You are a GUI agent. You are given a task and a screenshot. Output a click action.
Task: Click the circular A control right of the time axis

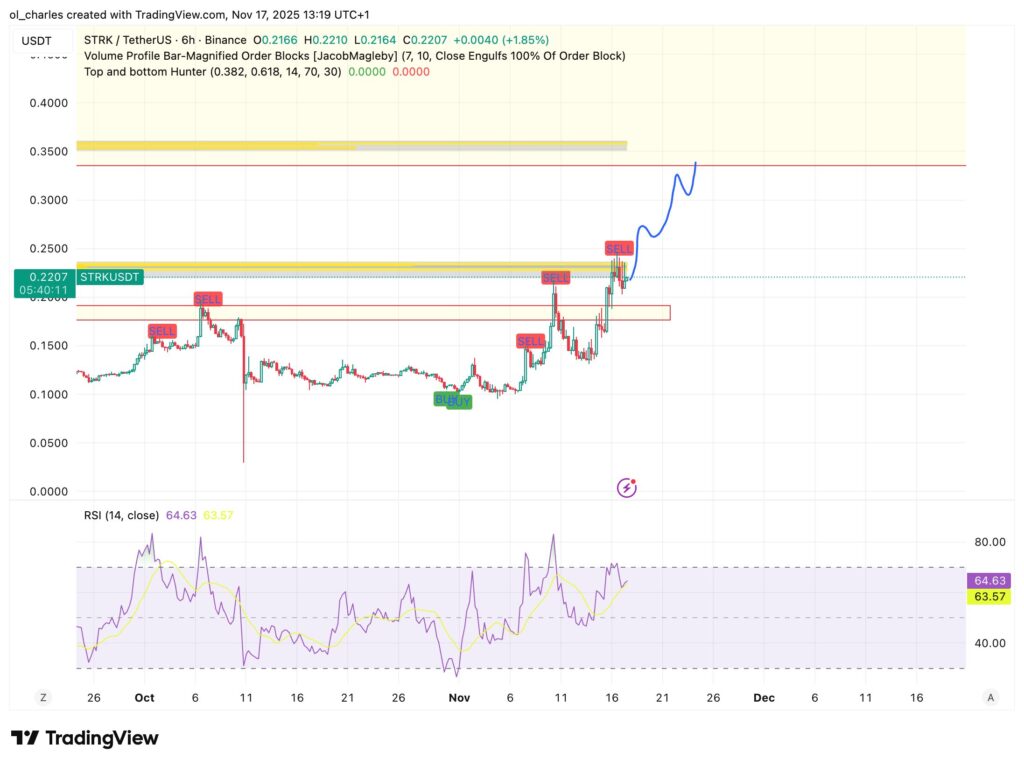pyautogui.click(x=991, y=697)
